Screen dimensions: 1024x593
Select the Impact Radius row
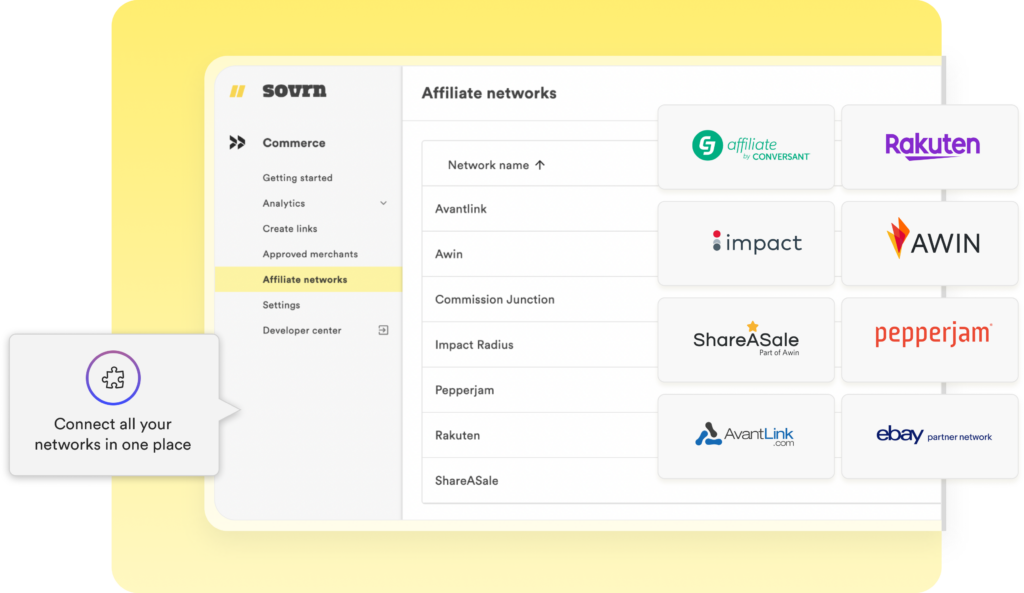click(540, 345)
